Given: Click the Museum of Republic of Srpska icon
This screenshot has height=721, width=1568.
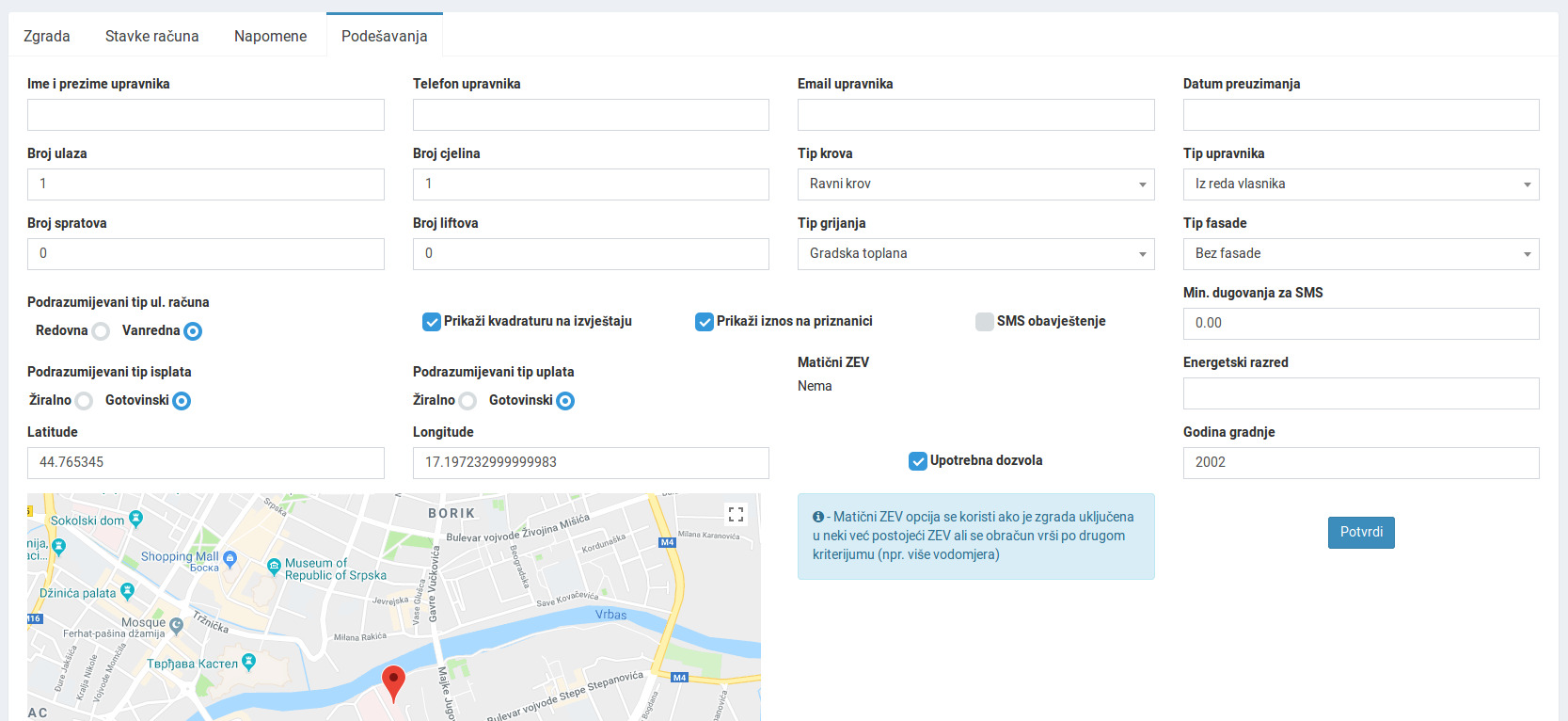Looking at the screenshot, I should coord(274,567).
